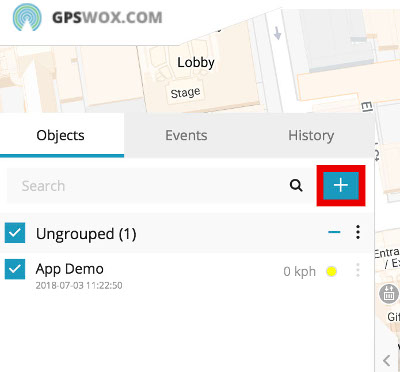Click the one-way arrow on map street
400x372 pixels.
tap(277, 34)
